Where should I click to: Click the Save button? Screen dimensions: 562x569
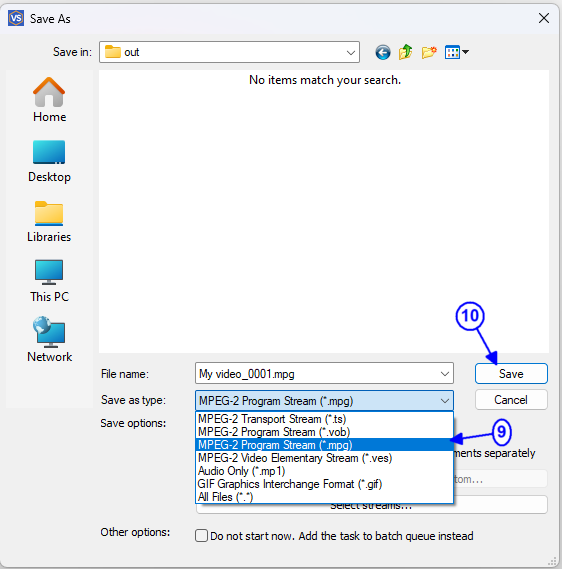coord(511,373)
